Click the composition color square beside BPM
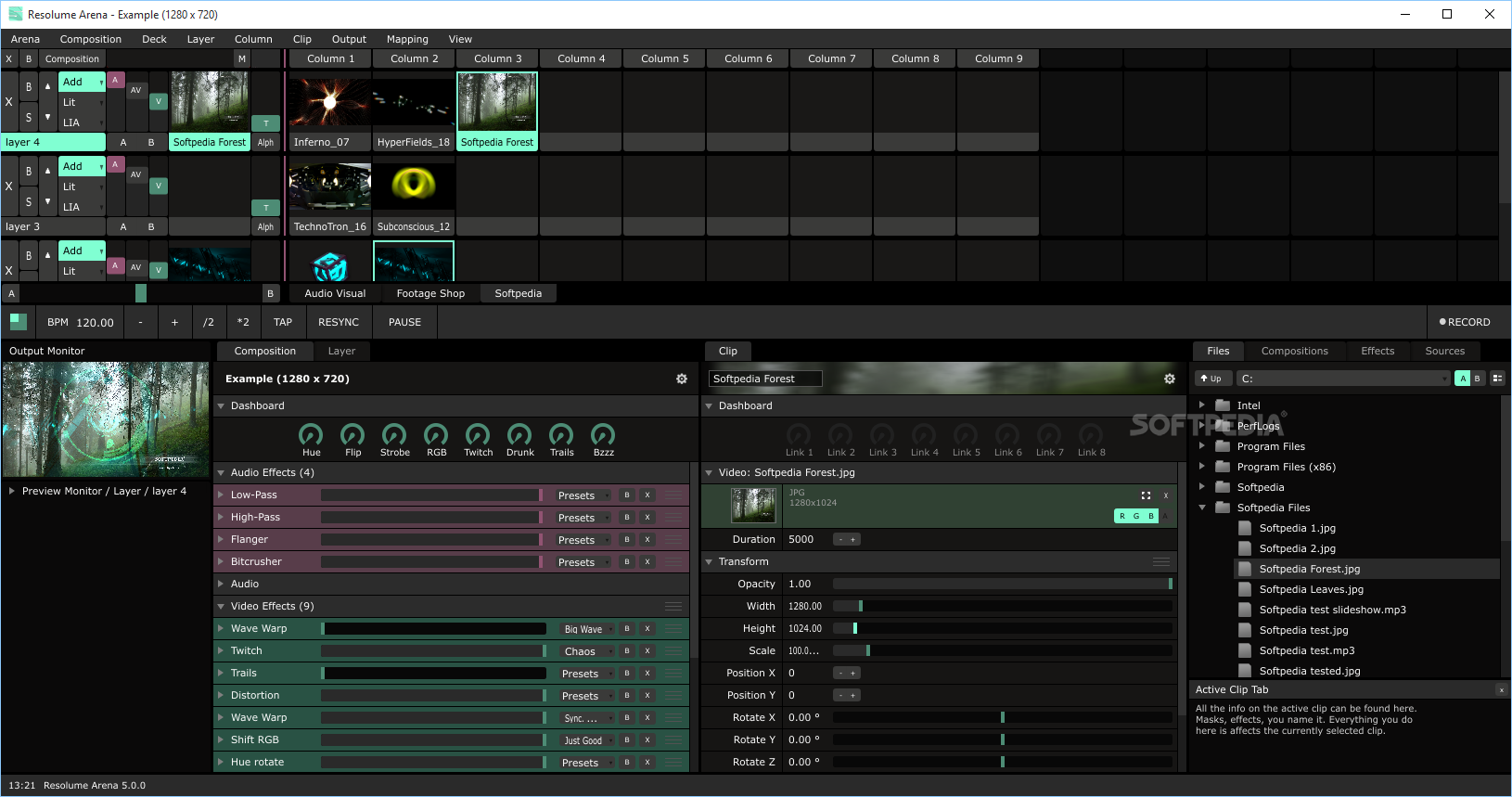 pos(19,322)
